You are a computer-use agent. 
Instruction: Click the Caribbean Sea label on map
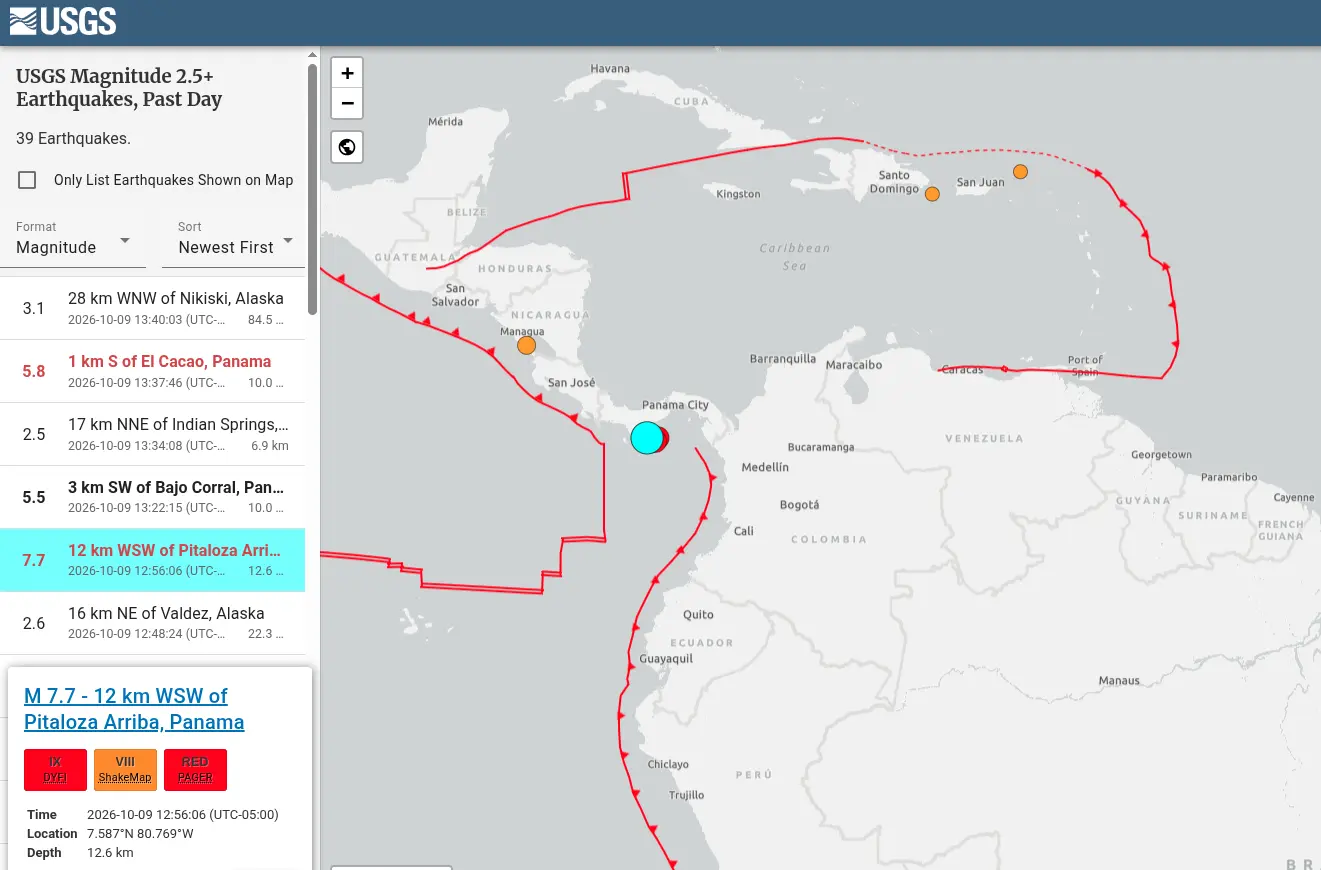(x=794, y=257)
